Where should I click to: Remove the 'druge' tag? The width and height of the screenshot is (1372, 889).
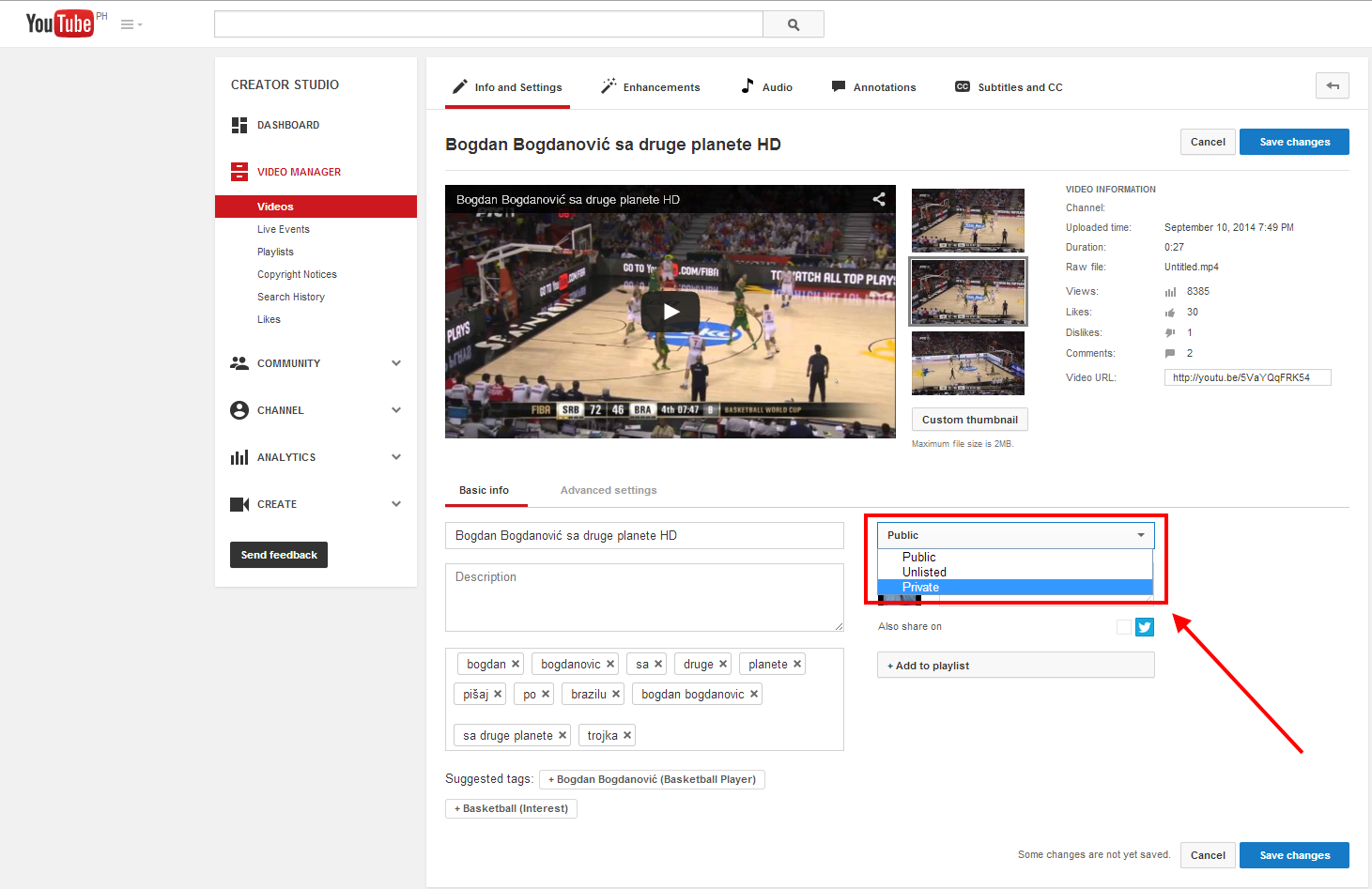[723, 664]
